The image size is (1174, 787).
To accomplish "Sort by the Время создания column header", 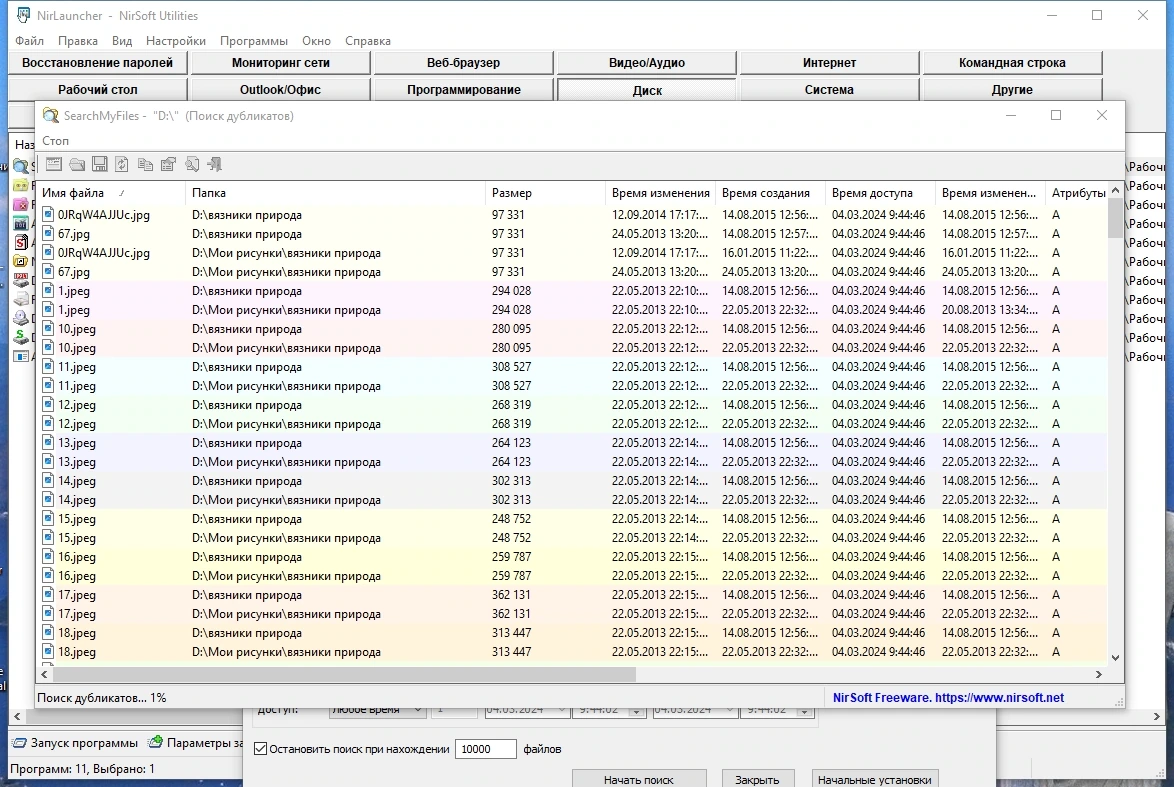I will click(x=770, y=192).
